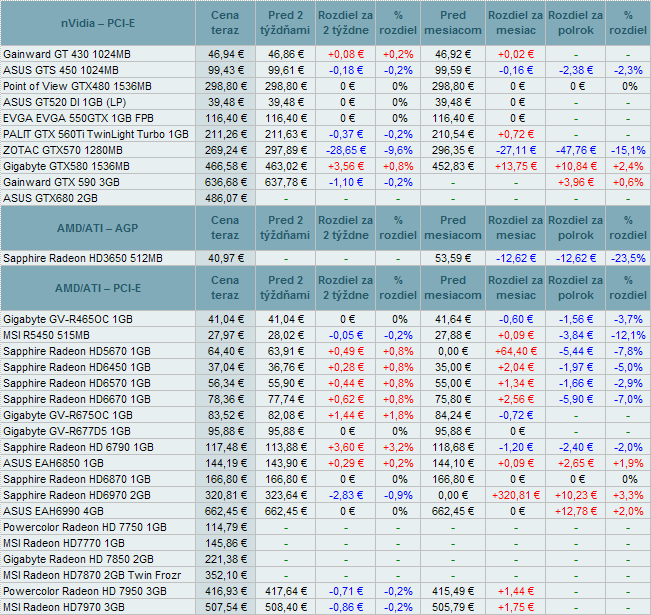Click the -47,76 € half-year difference cell

click(576, 150)
